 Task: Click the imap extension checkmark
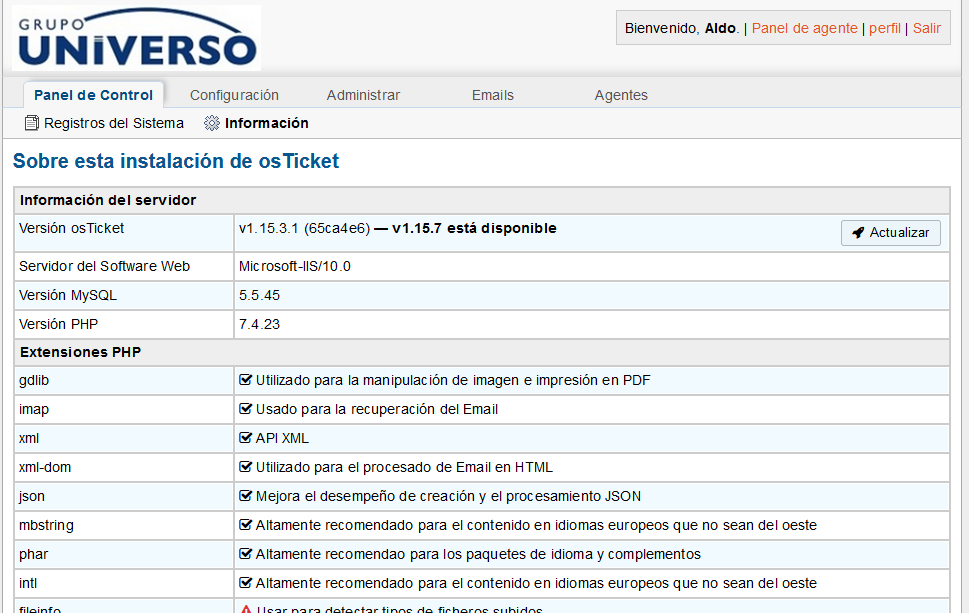coord(245,409)
